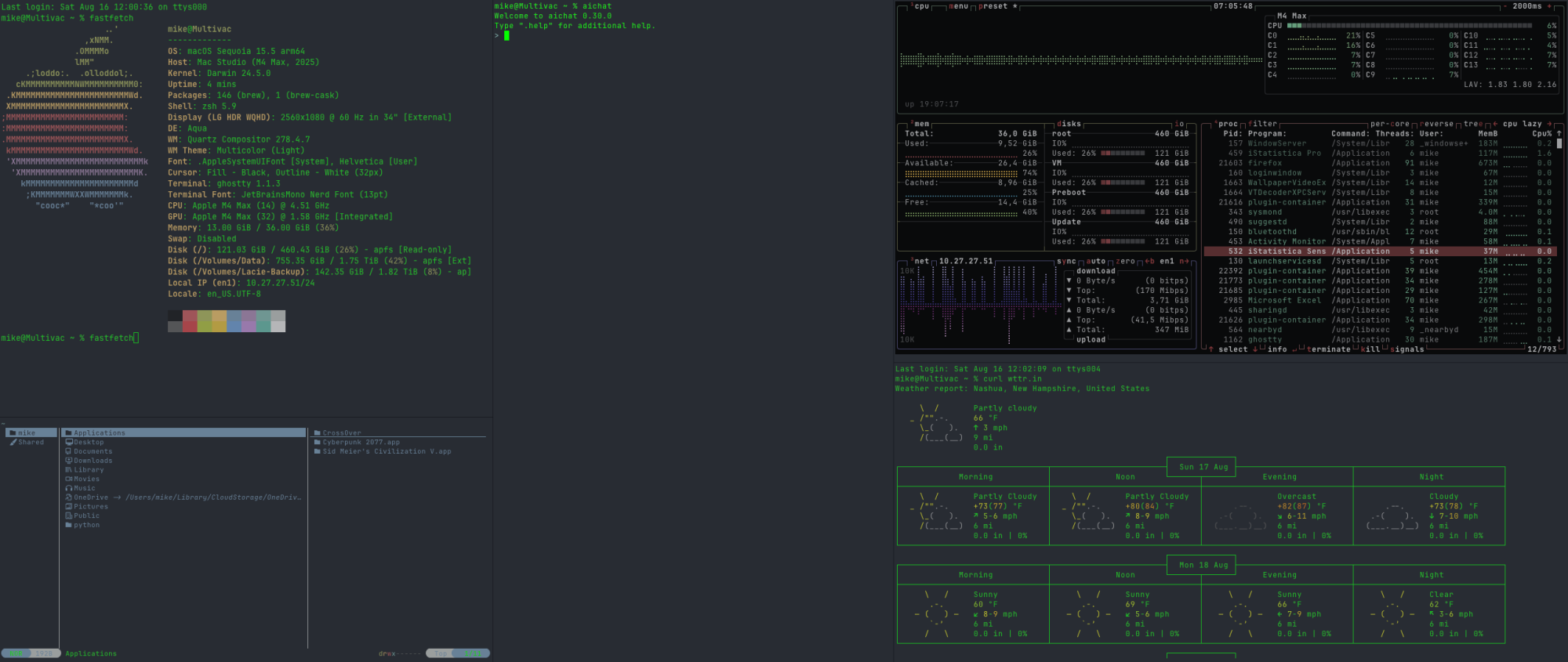Increase btop update interval with plus
The width and height of the screenshot is (1568, 662).
pyautogui.click(x=1549, y=6)
